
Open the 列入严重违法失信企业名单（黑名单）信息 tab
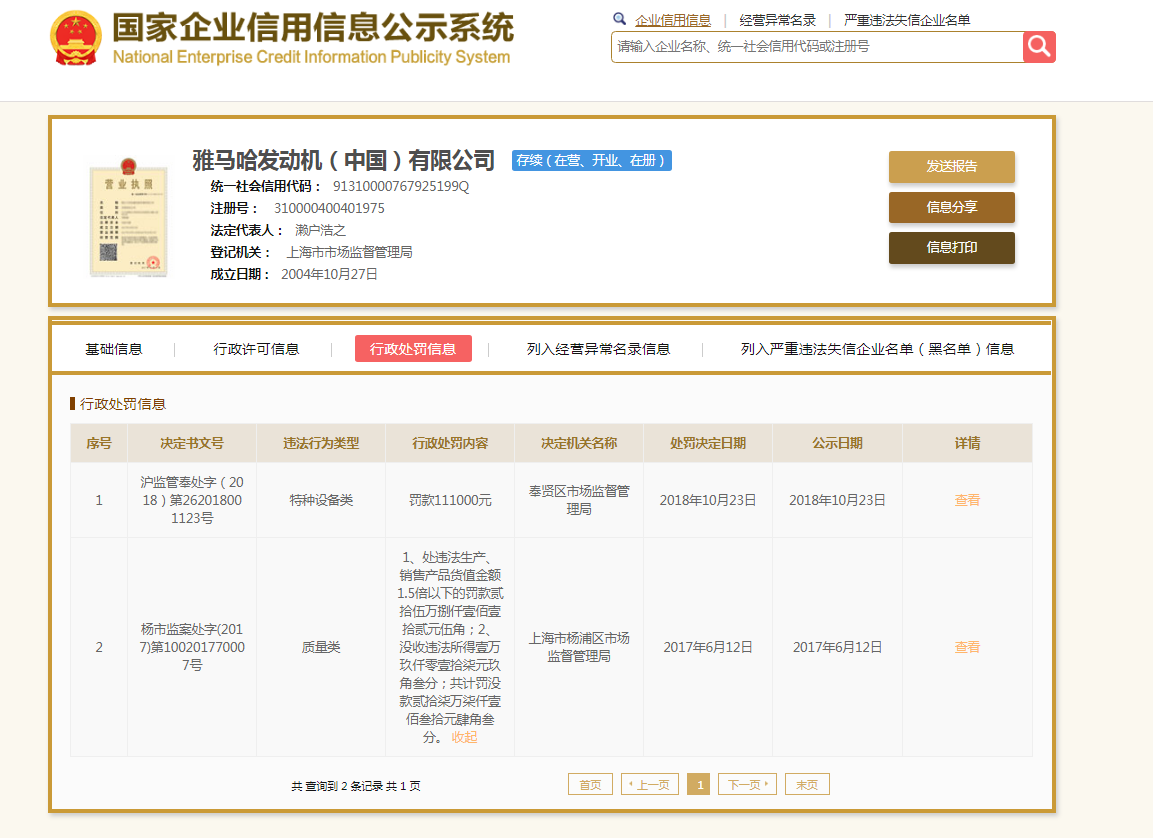(877, 349)
